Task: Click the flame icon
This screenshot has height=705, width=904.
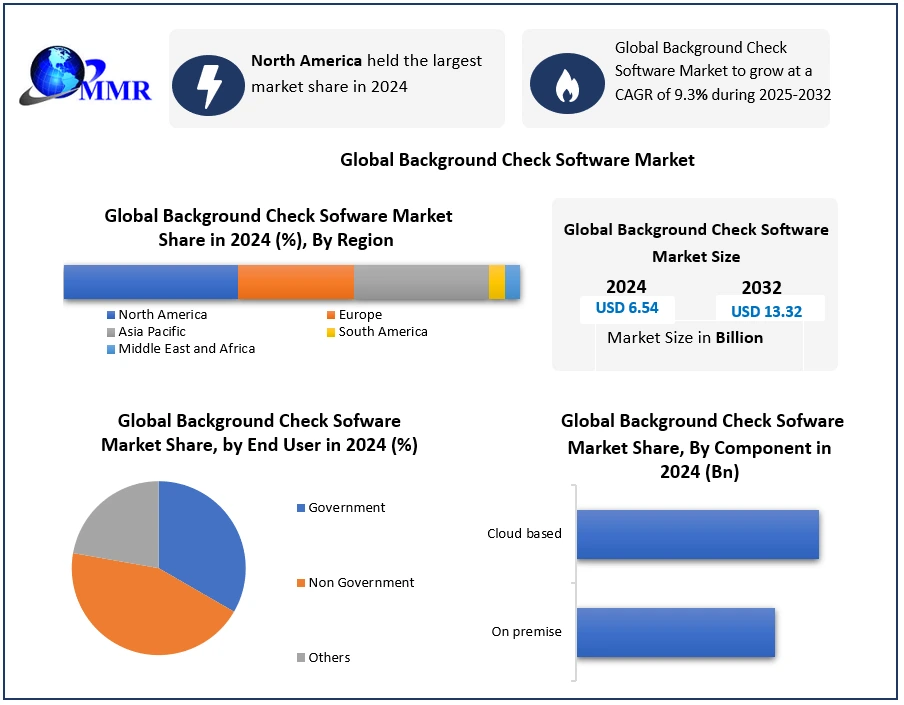Action: 566,84
